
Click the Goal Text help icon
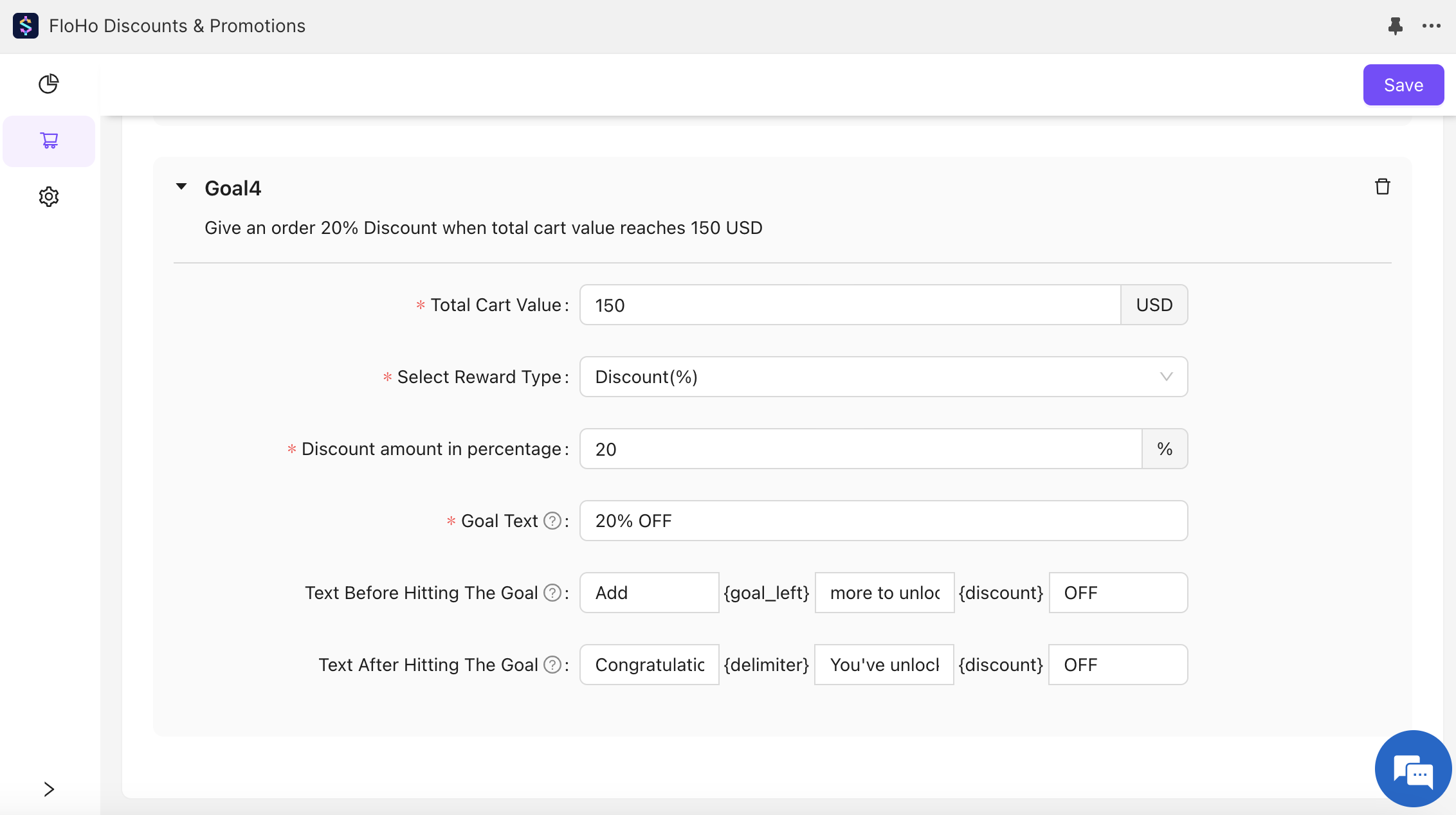[552, 521]
